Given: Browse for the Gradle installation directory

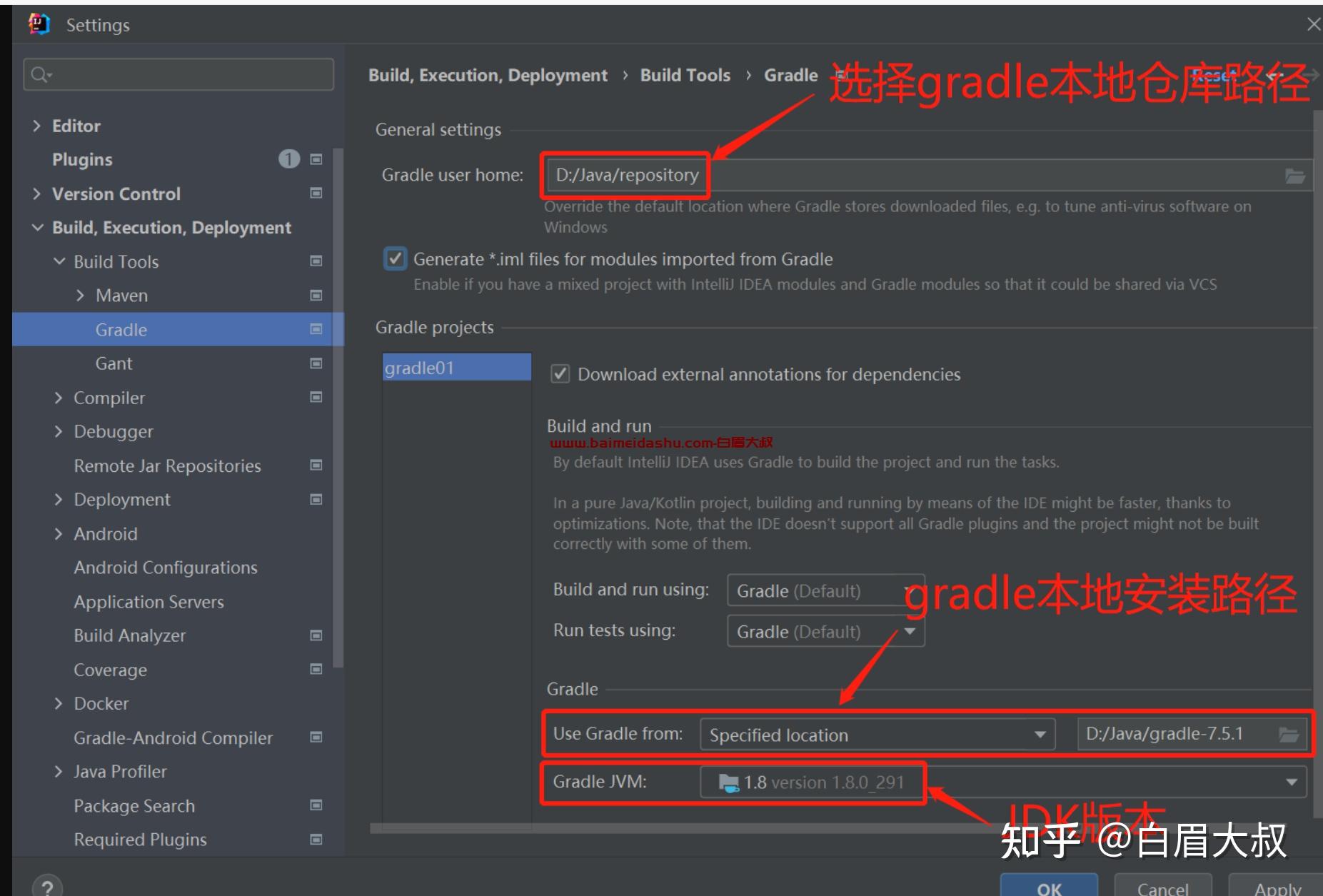Looking at the screenshot, I should [1289, 733].
